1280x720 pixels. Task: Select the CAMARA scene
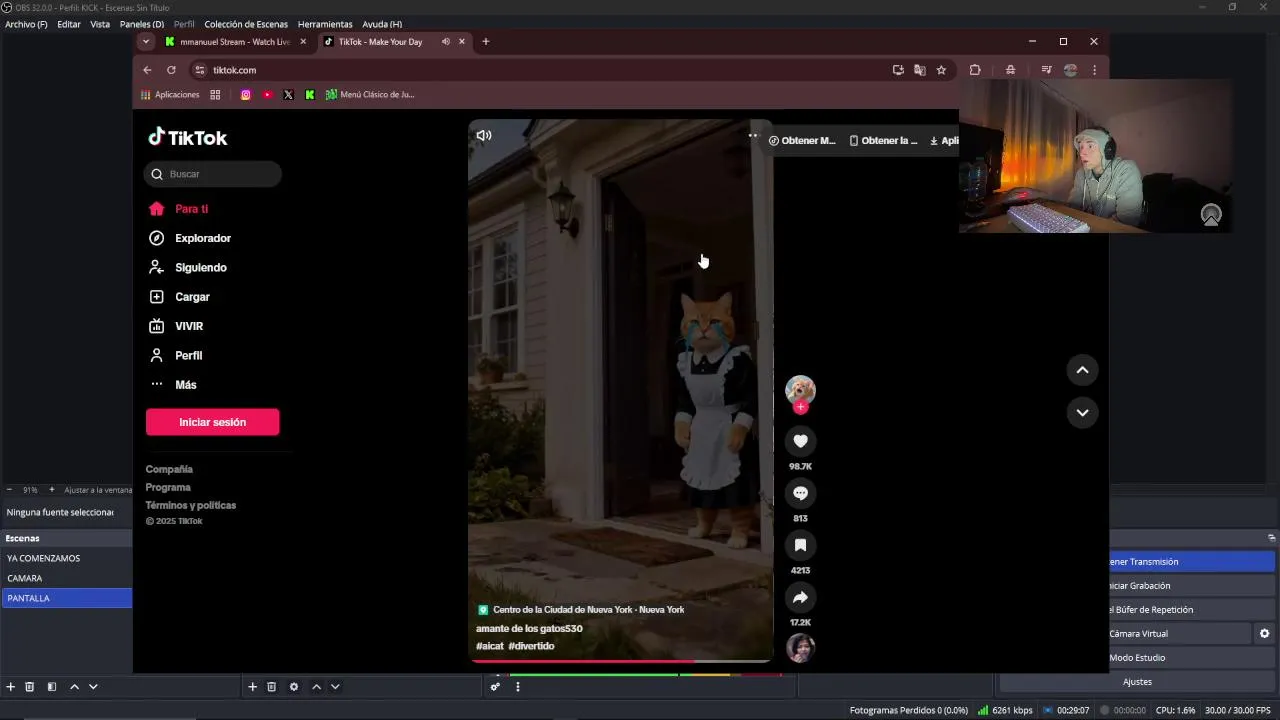(66, 578)
